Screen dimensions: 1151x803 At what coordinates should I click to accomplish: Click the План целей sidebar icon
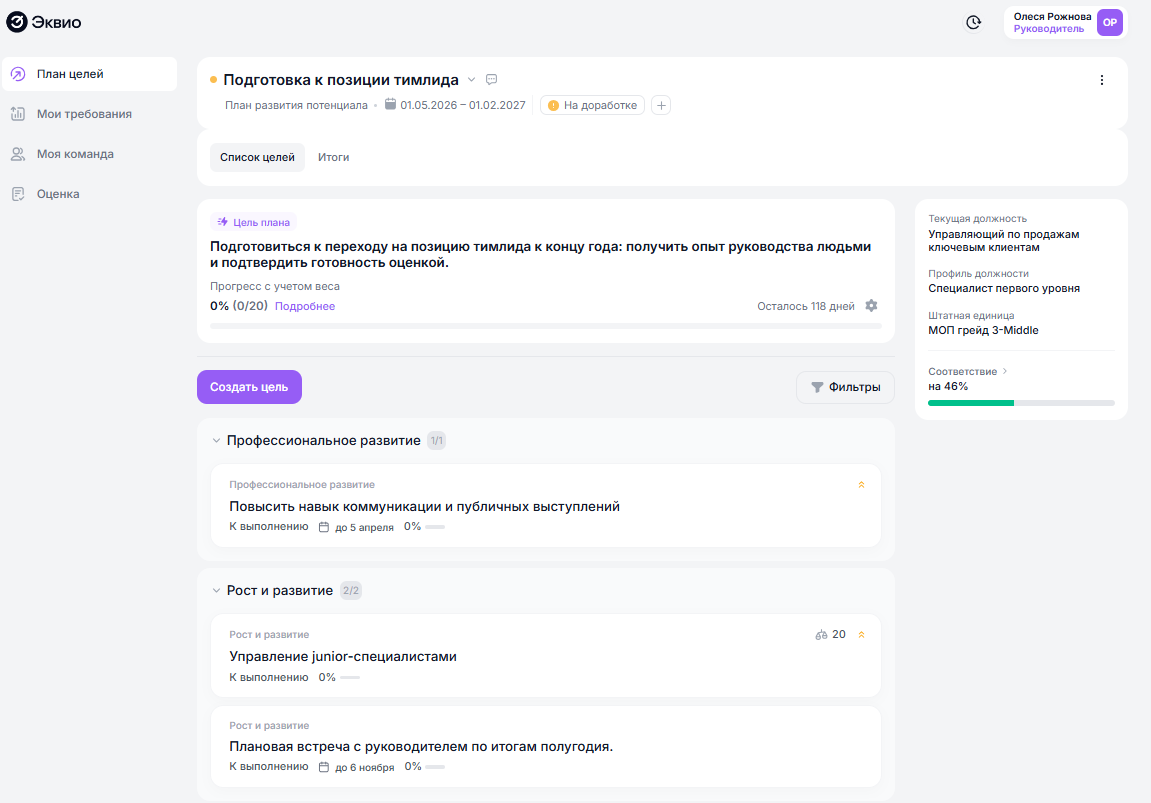[18, 74]
